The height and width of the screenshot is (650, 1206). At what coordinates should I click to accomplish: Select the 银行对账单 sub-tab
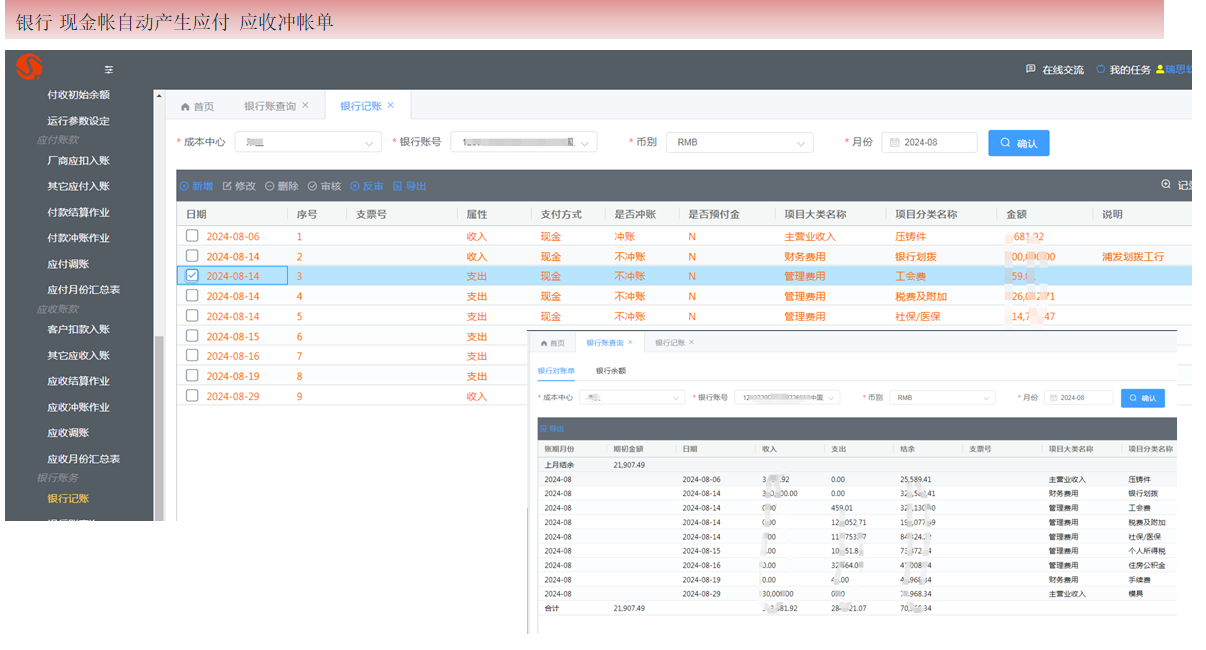click(x=556, y=371)
